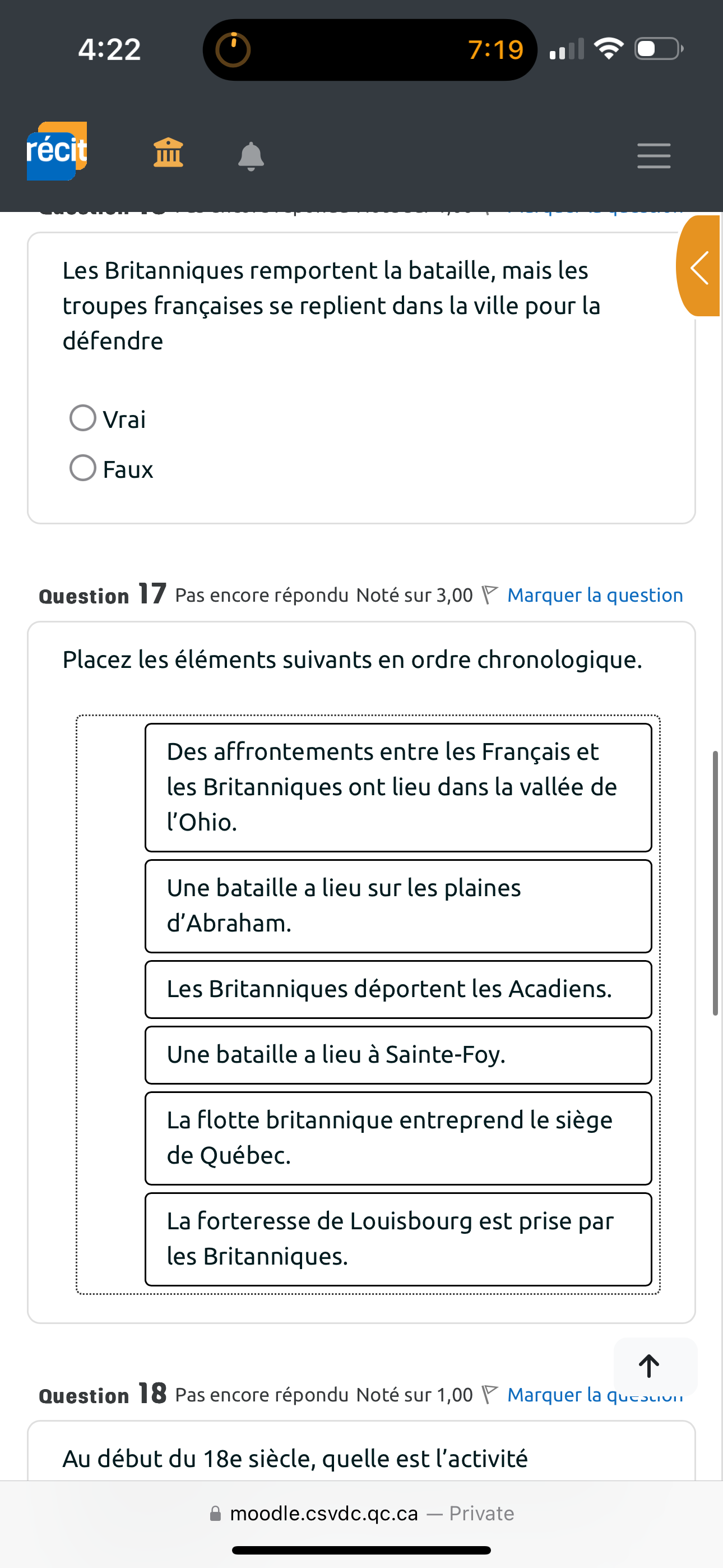Open the hamburger navigation menu

point(654,156)
